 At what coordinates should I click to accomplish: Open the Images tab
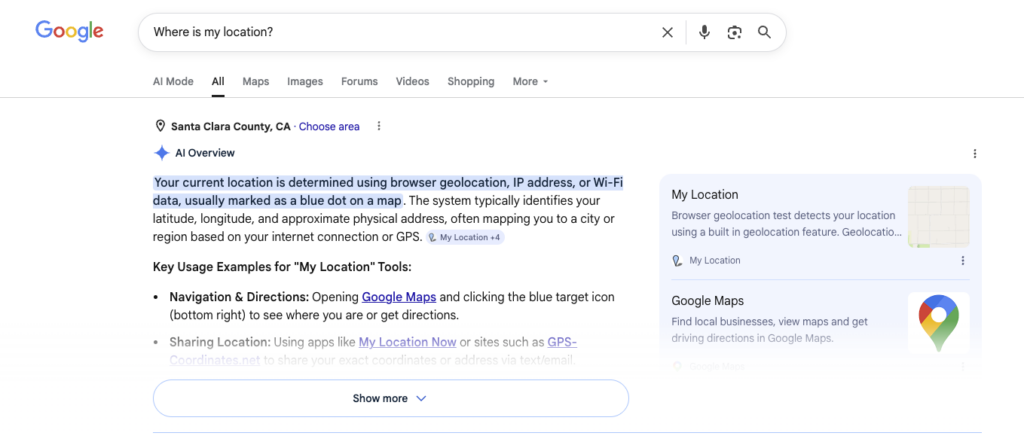click(305, 82)
